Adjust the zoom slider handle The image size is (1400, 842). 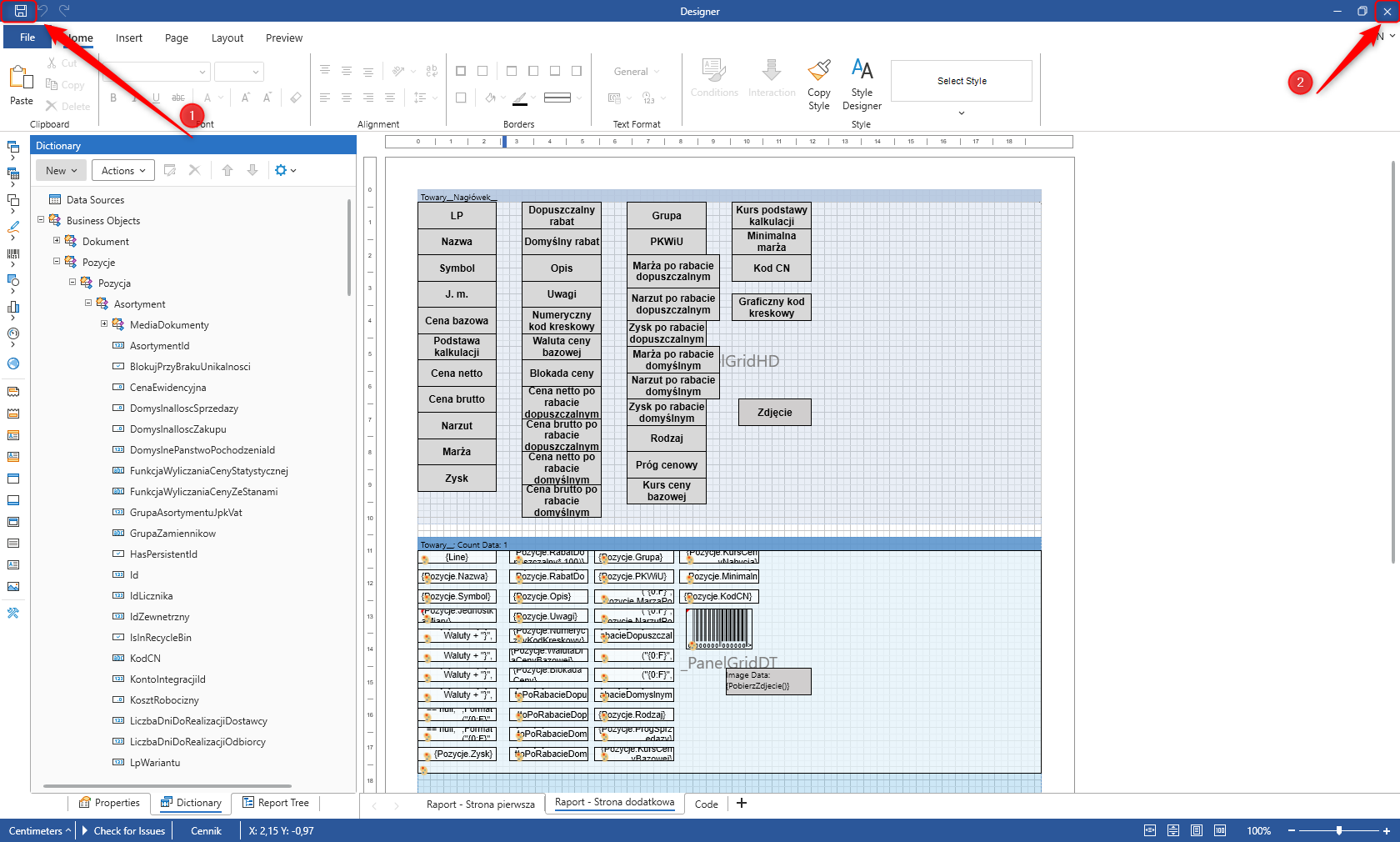(1339, 830)
